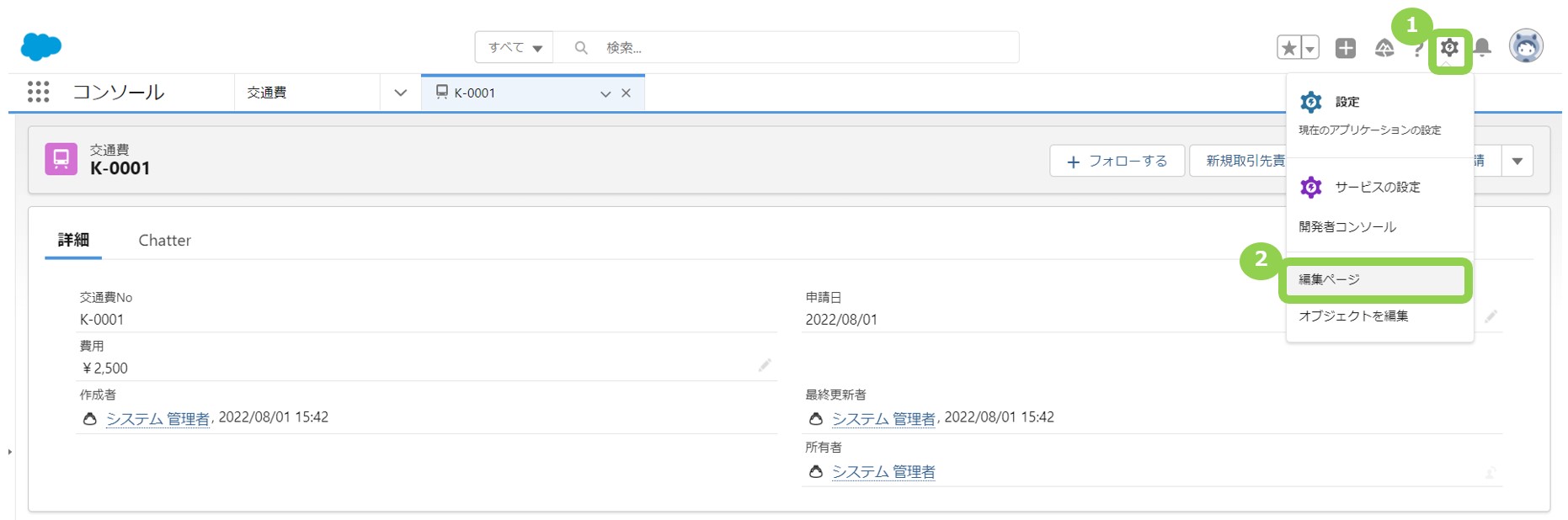Click the Salesforce cloud logo

point(40,47)
